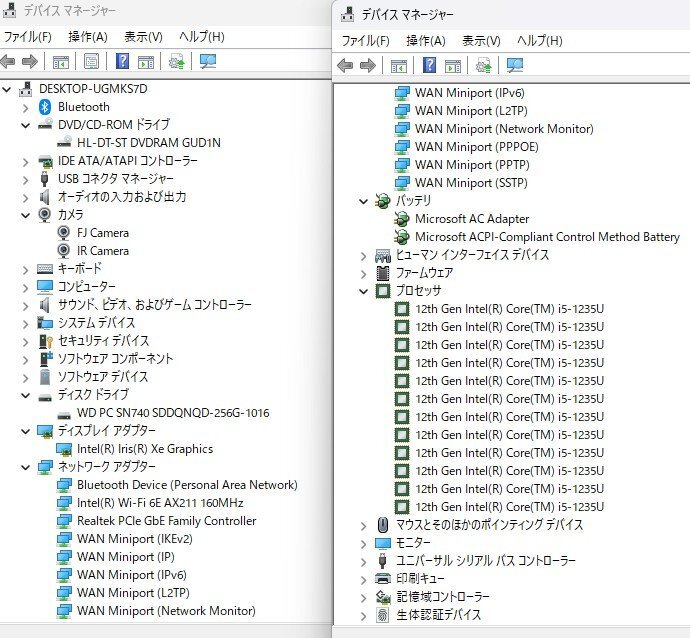690x638 pixels.
Task: Select サウンド、ビデオ、およびゲーム コントローラー category
Action: point(154,305)
